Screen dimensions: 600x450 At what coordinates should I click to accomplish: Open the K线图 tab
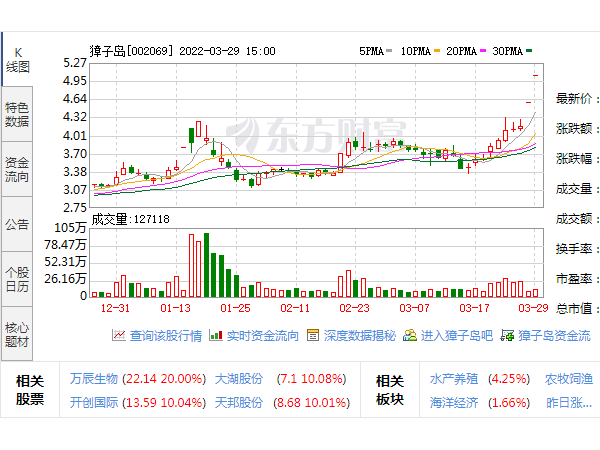click(x=17, y=59)
